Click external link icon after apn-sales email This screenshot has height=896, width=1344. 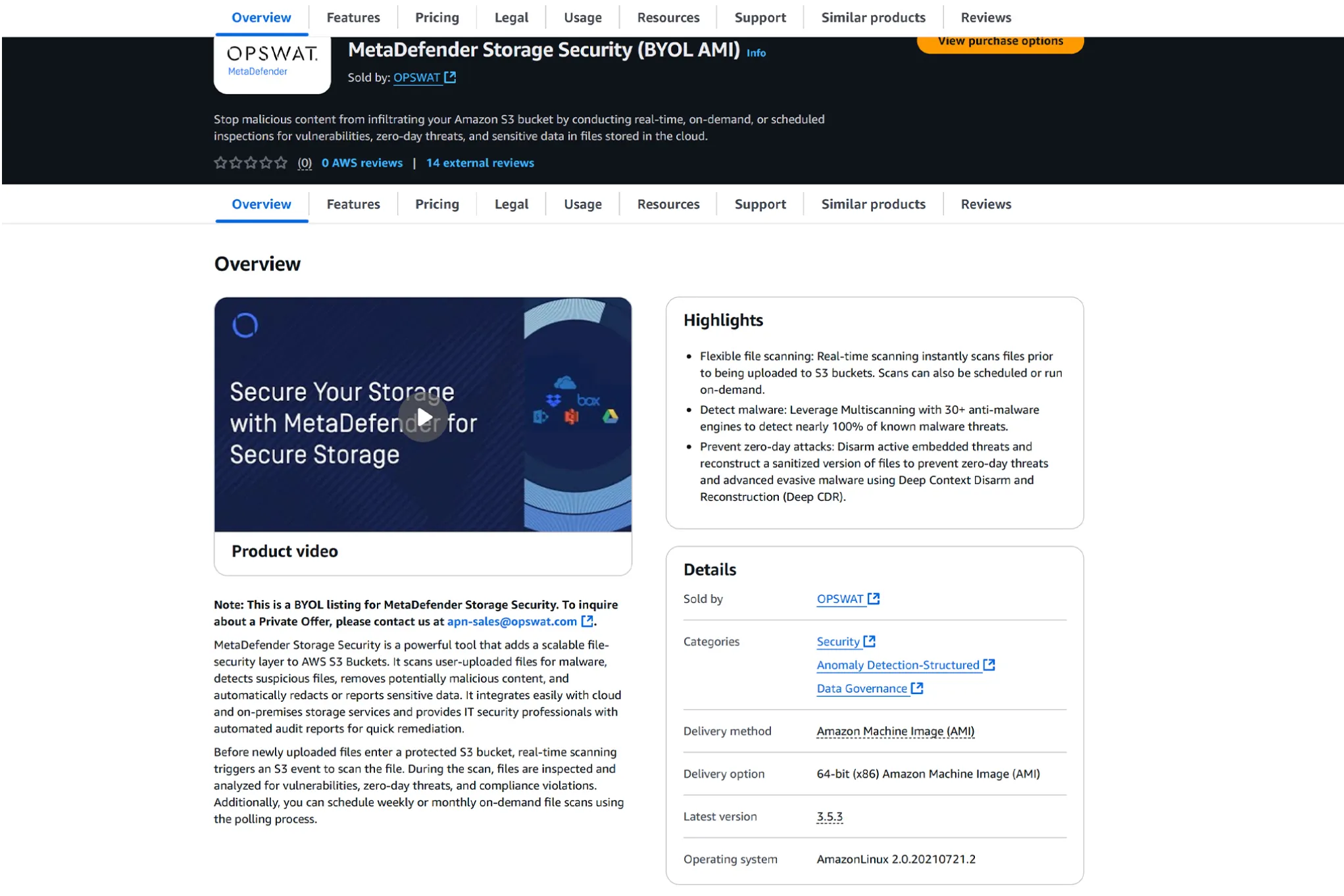(587, 621)
